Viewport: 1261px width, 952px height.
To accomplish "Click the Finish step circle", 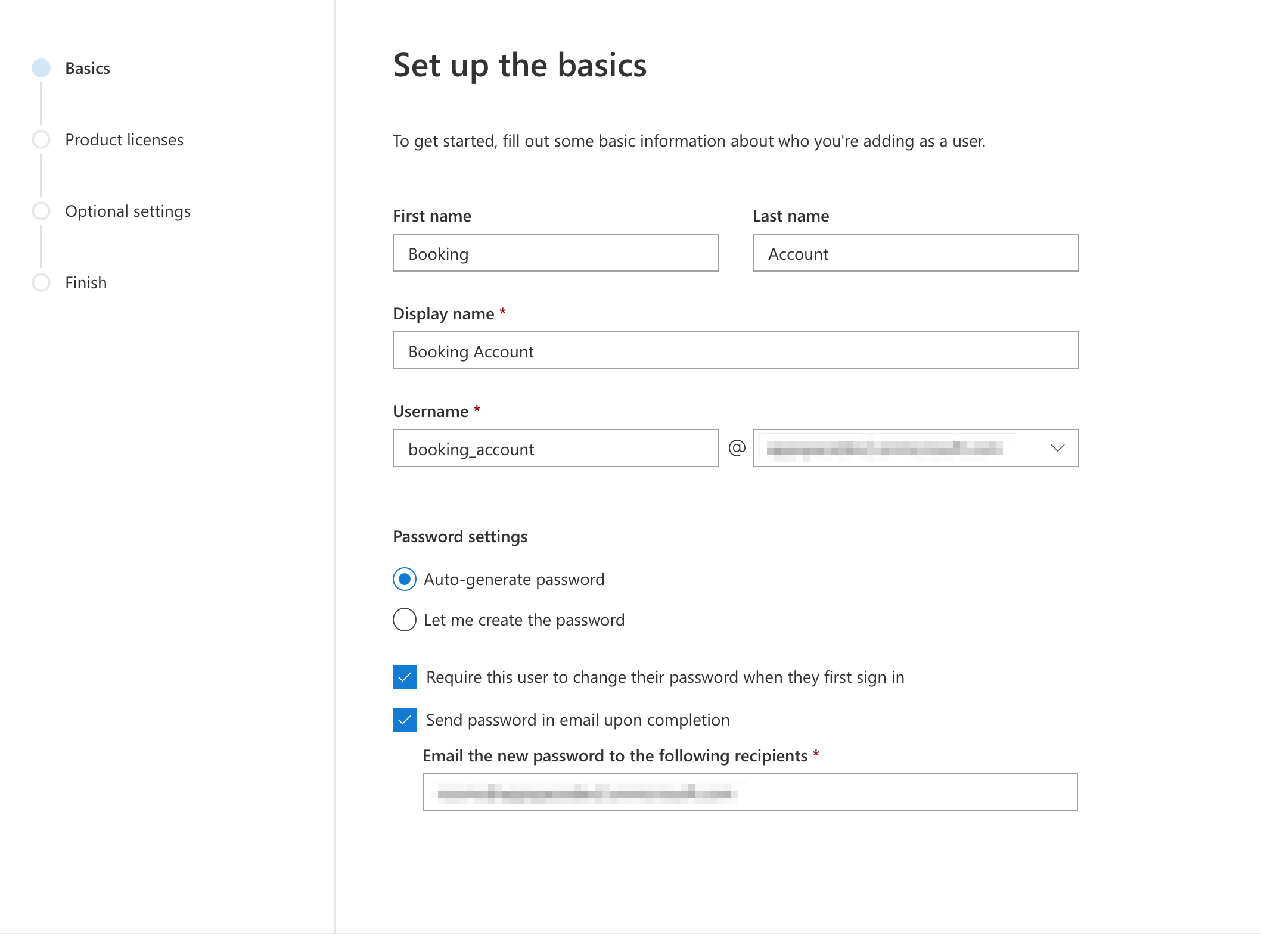I will (x=41, y=282).
